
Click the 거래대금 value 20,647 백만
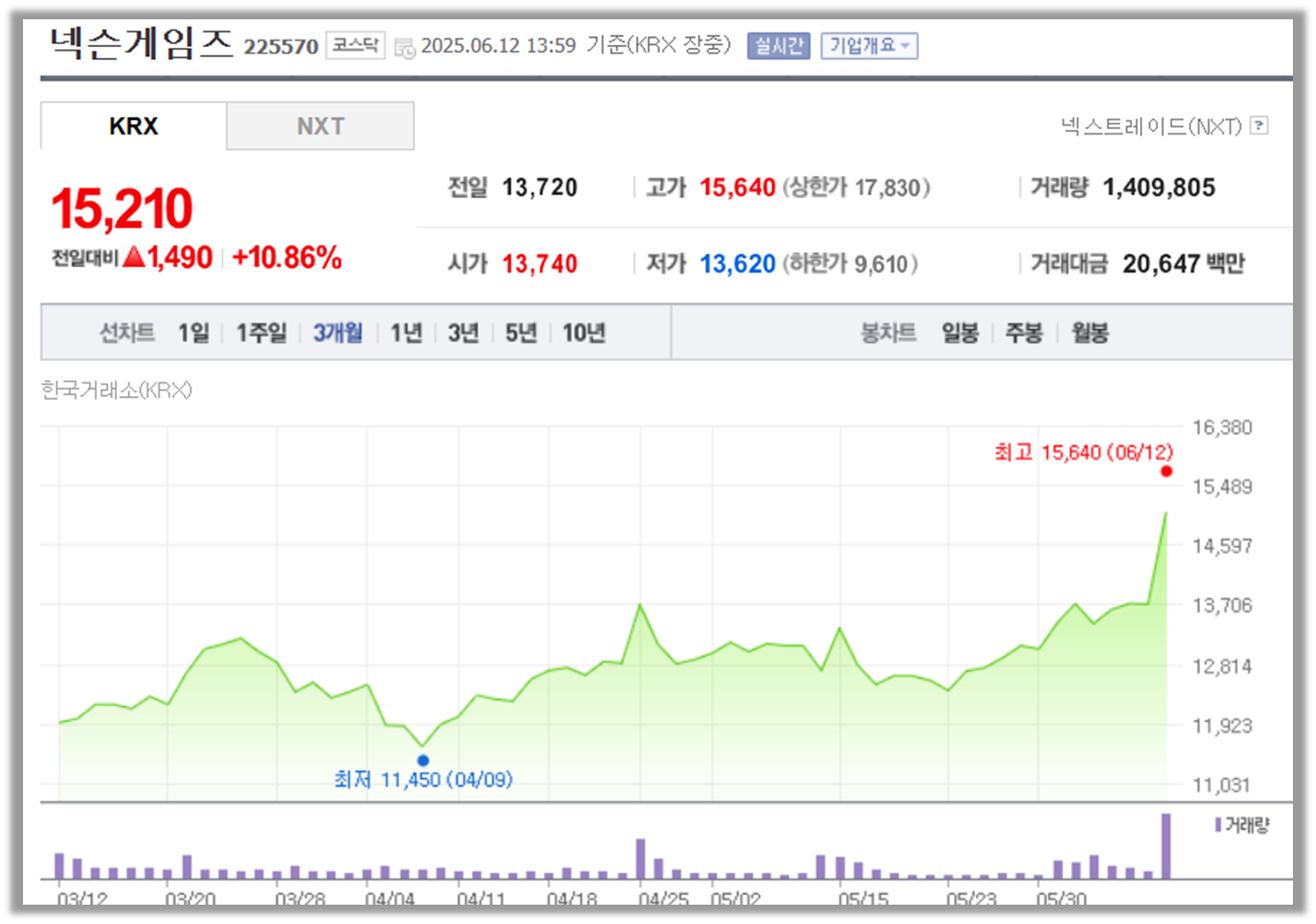pyautogui.click(x=1183, y=264)
